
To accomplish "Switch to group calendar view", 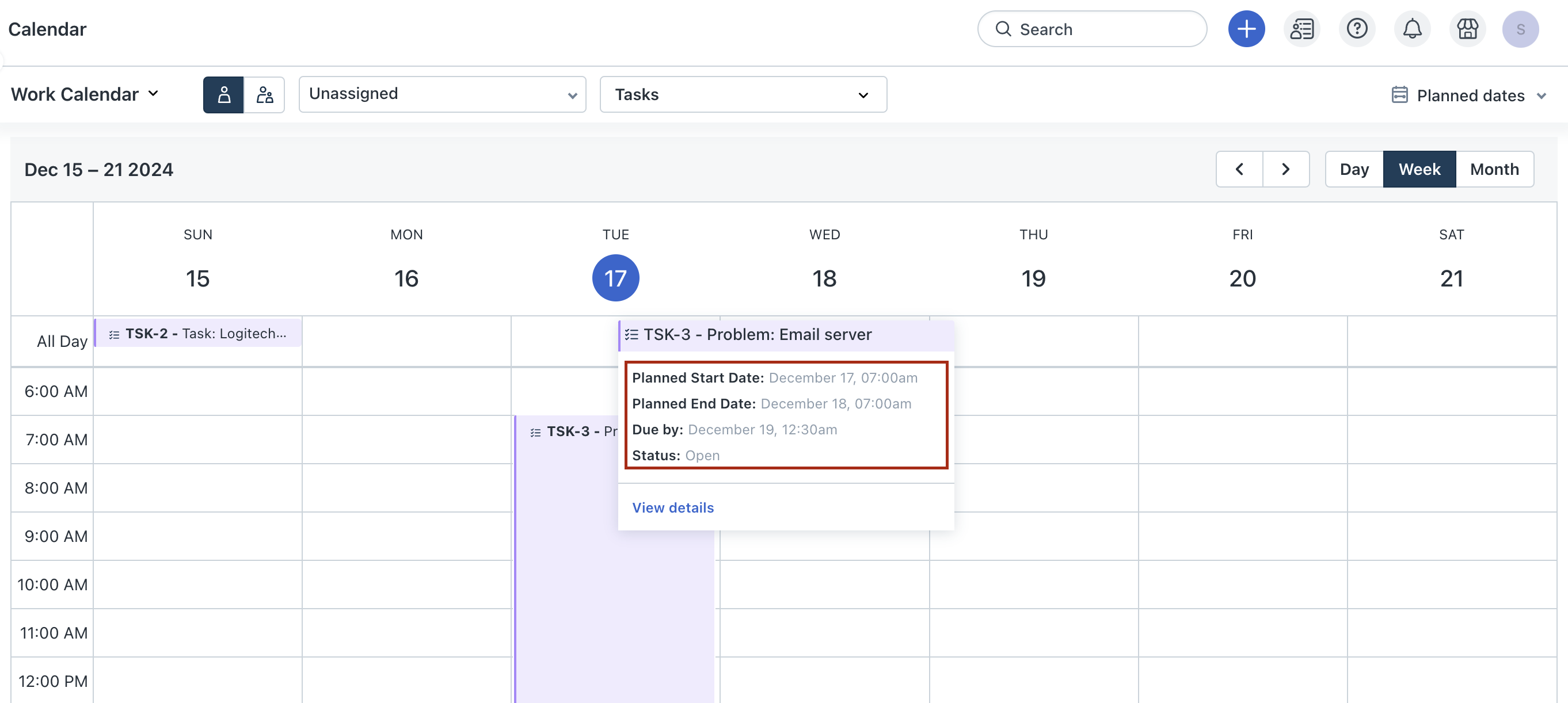I will 264,94.
